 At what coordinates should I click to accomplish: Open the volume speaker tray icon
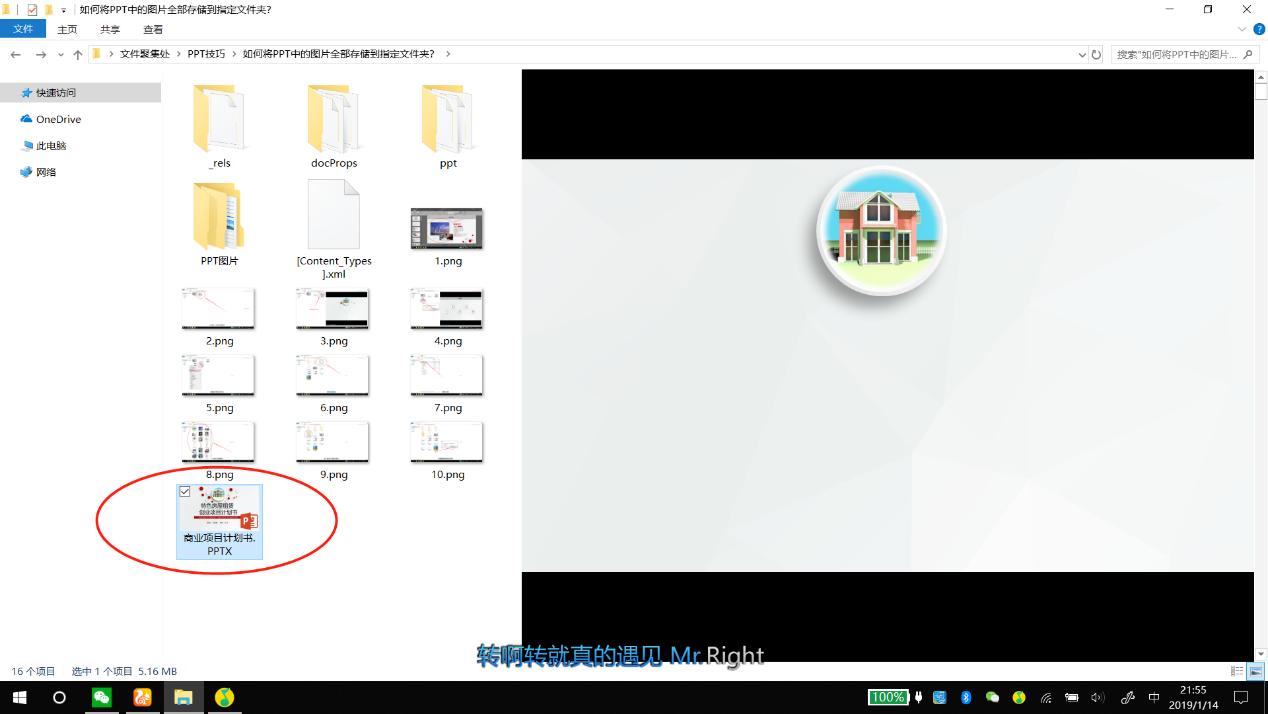(1098, 697)
